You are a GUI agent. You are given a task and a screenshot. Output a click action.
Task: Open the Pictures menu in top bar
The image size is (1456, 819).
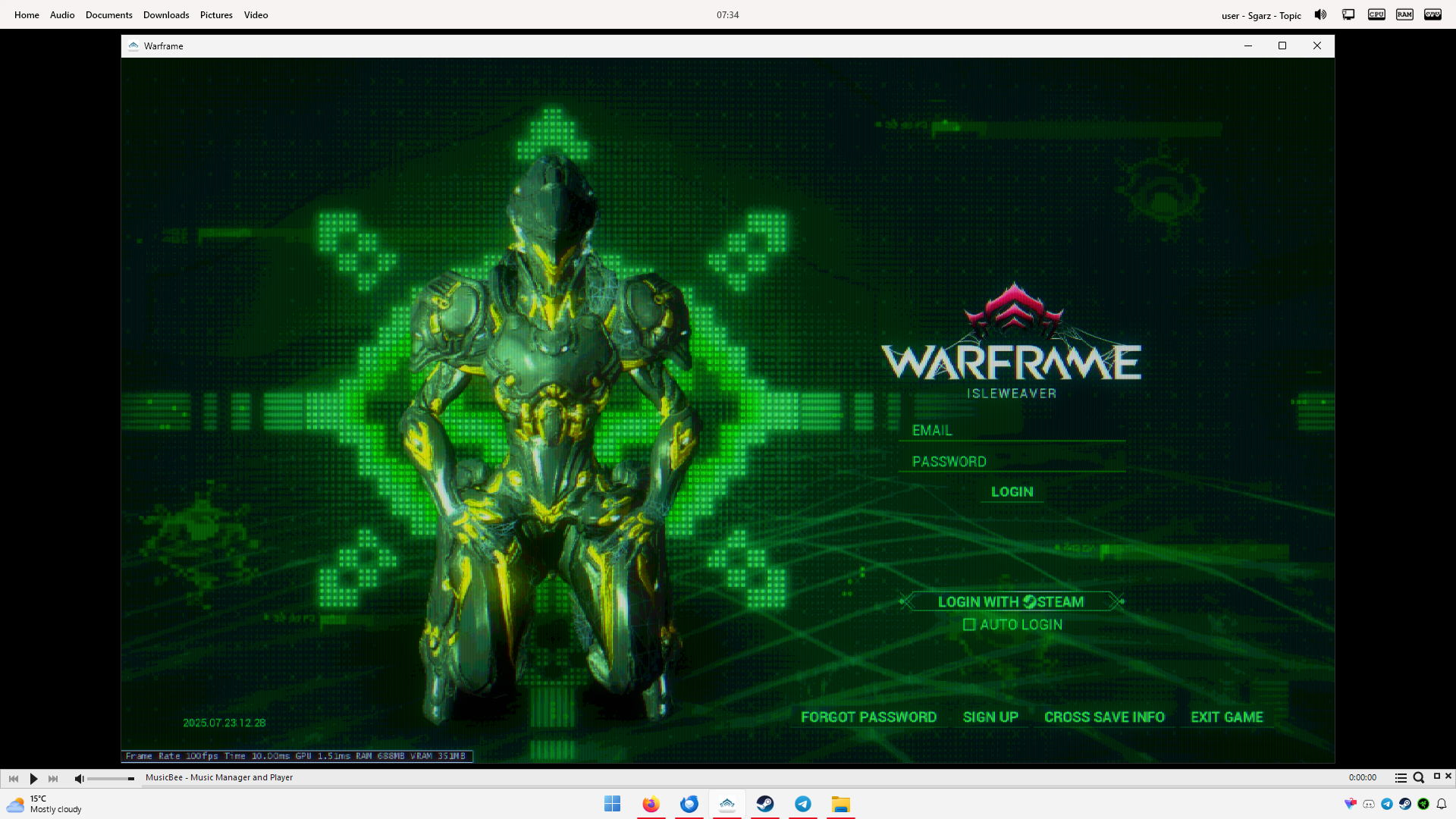216,15
